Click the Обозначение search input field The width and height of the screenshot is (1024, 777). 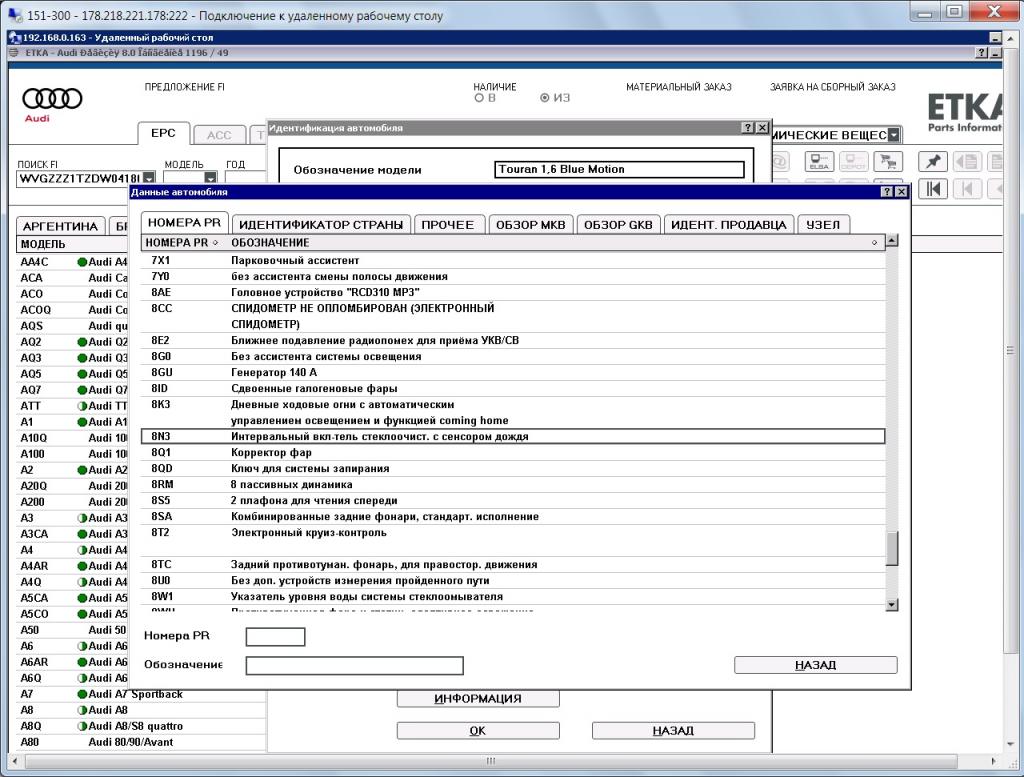tap(355, 665)
